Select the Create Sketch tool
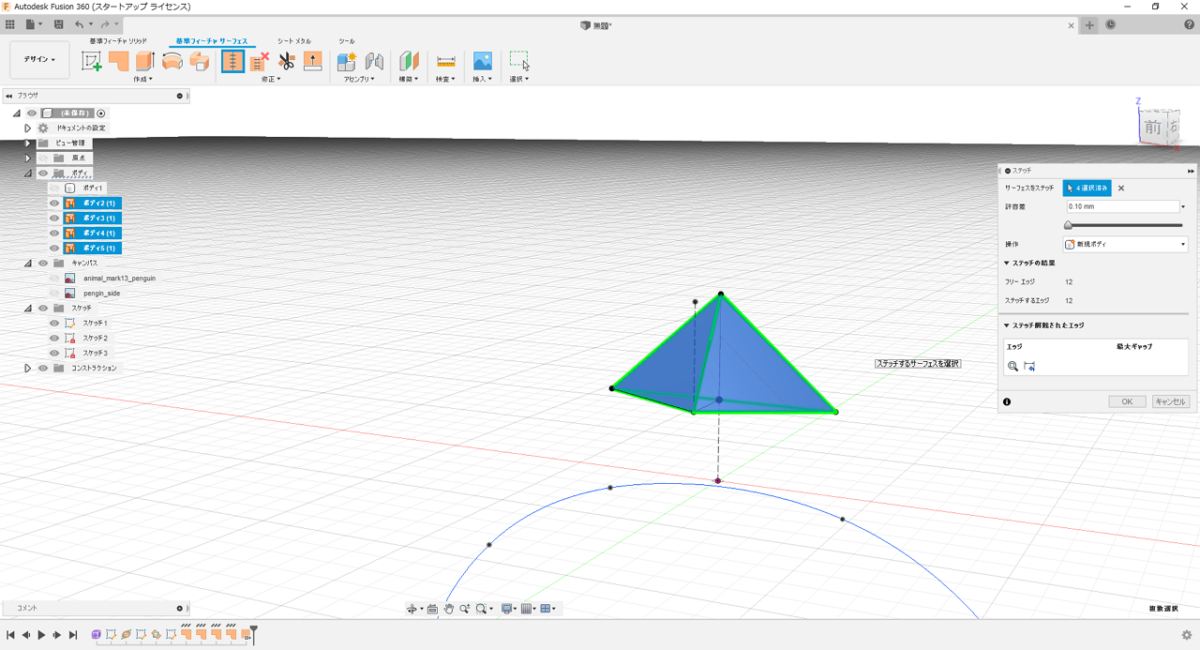The height and width of the screenshot is (650, 1200). (x=92, y=62)
